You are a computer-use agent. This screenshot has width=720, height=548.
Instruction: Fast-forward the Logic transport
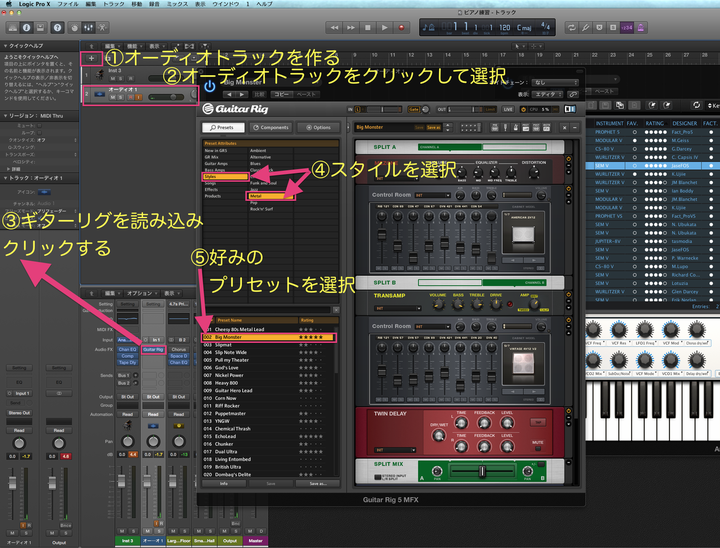click(351, 28)
